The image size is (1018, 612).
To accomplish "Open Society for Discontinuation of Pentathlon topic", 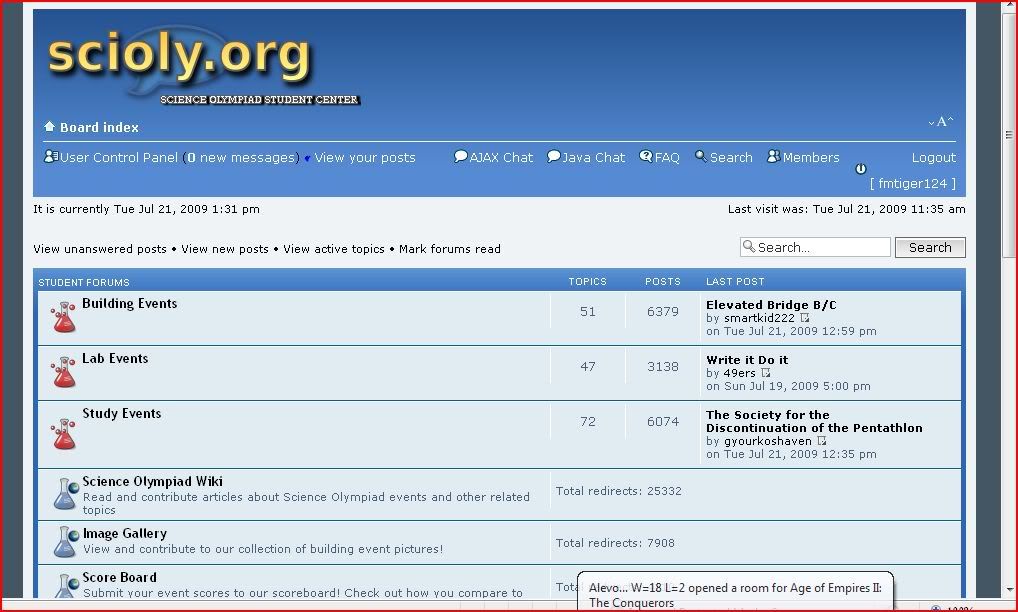I will click(x=814, y=421).
